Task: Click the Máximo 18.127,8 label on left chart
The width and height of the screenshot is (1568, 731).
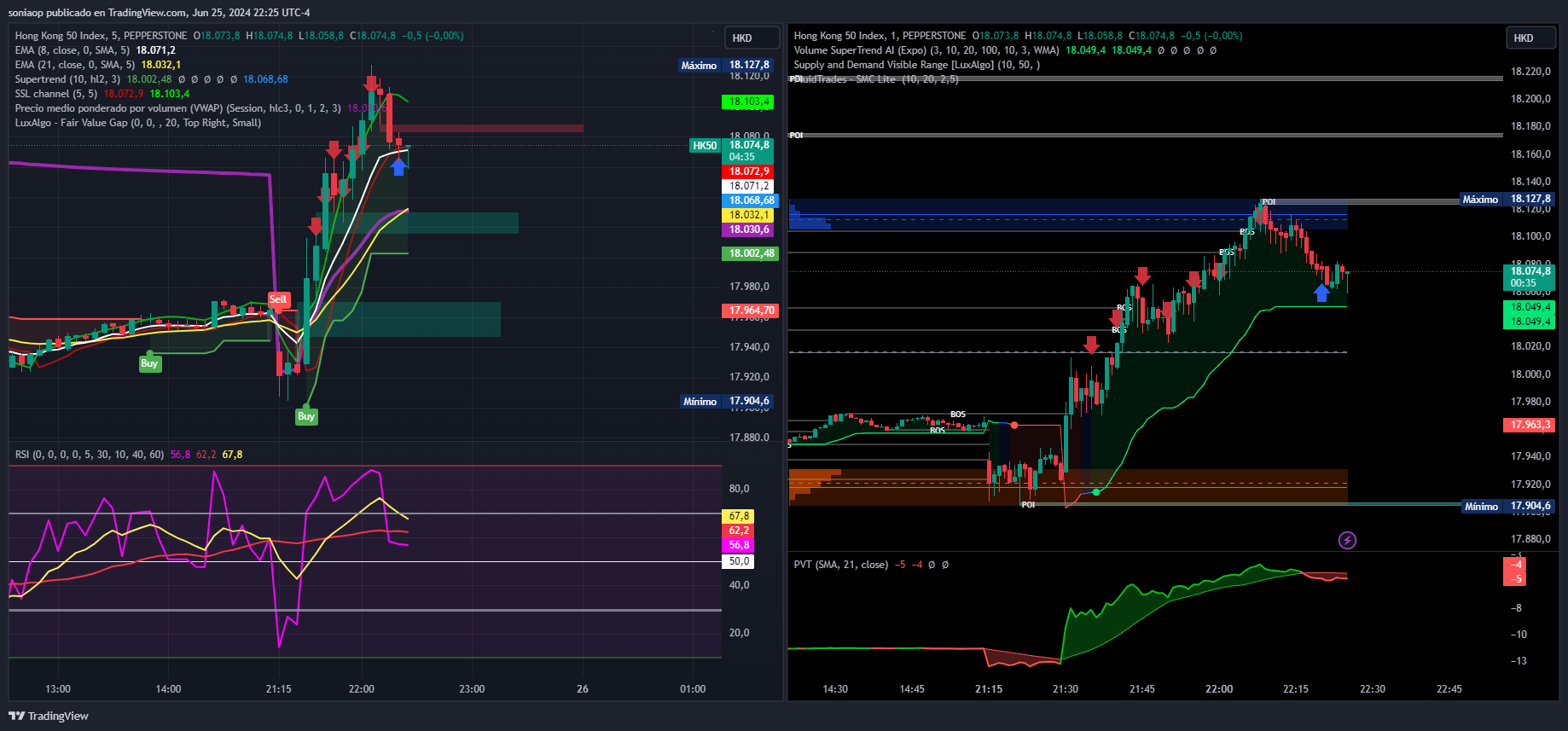Action: coord(726,65)
